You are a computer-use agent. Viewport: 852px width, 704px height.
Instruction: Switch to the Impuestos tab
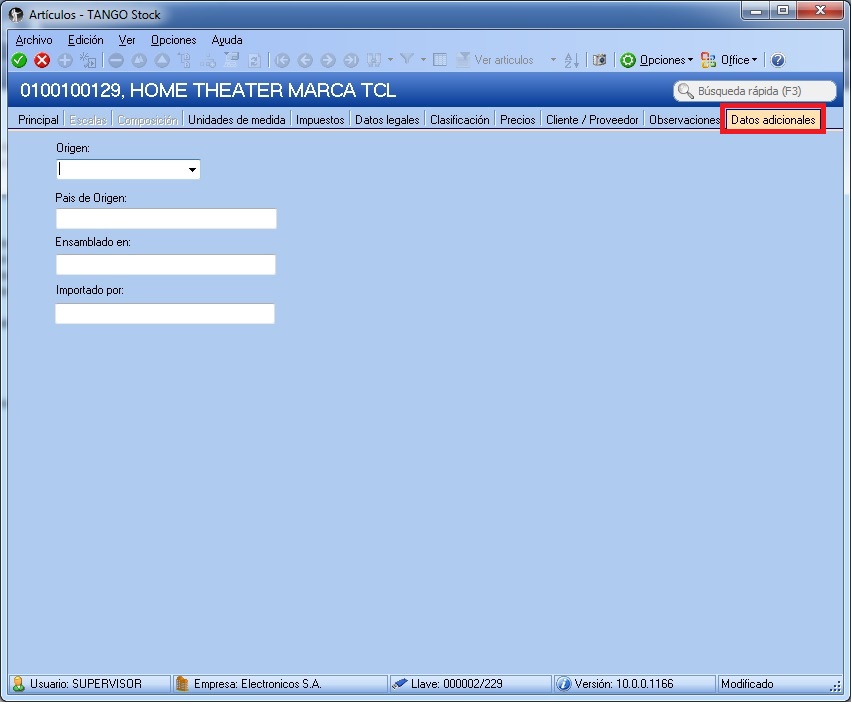point(320,120)
